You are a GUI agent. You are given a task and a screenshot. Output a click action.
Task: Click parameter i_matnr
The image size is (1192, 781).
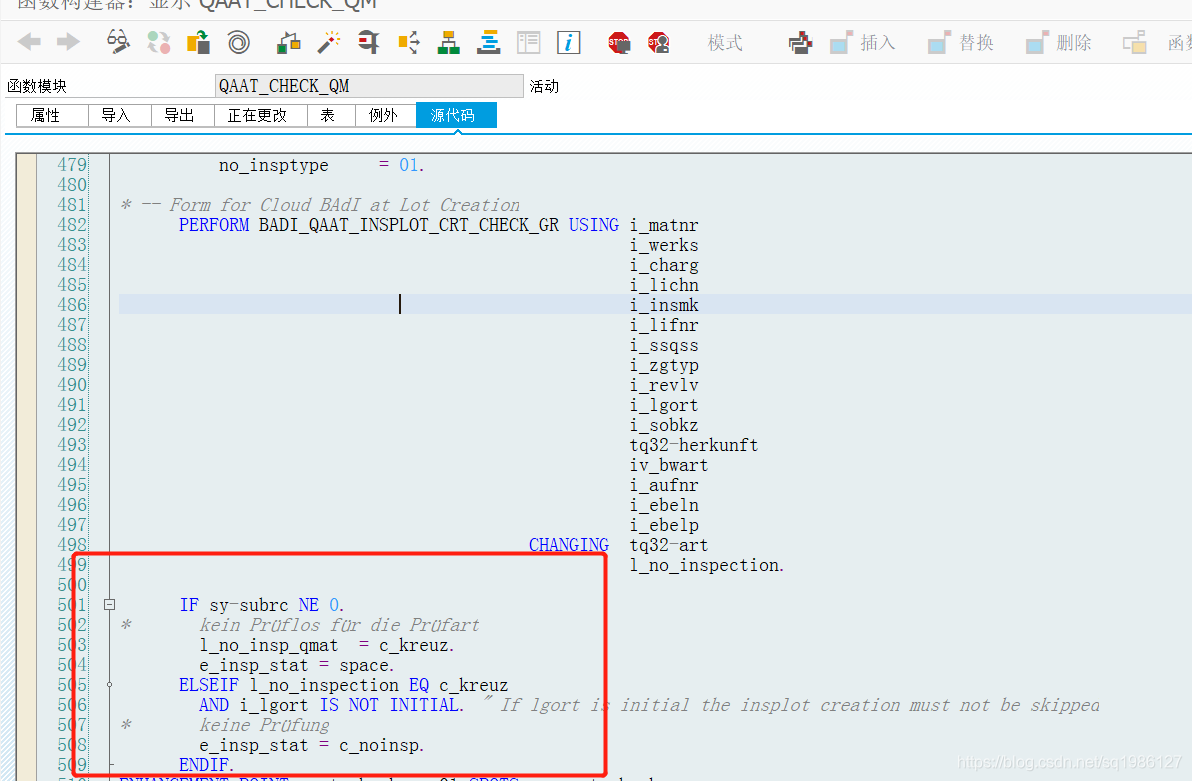click(x=664, y=225)
